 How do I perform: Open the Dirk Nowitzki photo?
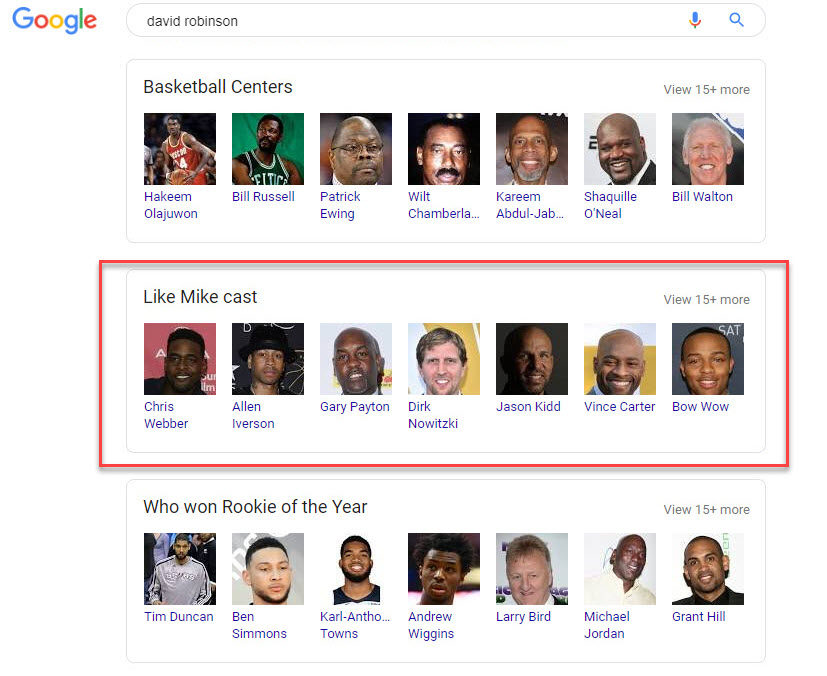pyautogui.click(x=444, y=359)
